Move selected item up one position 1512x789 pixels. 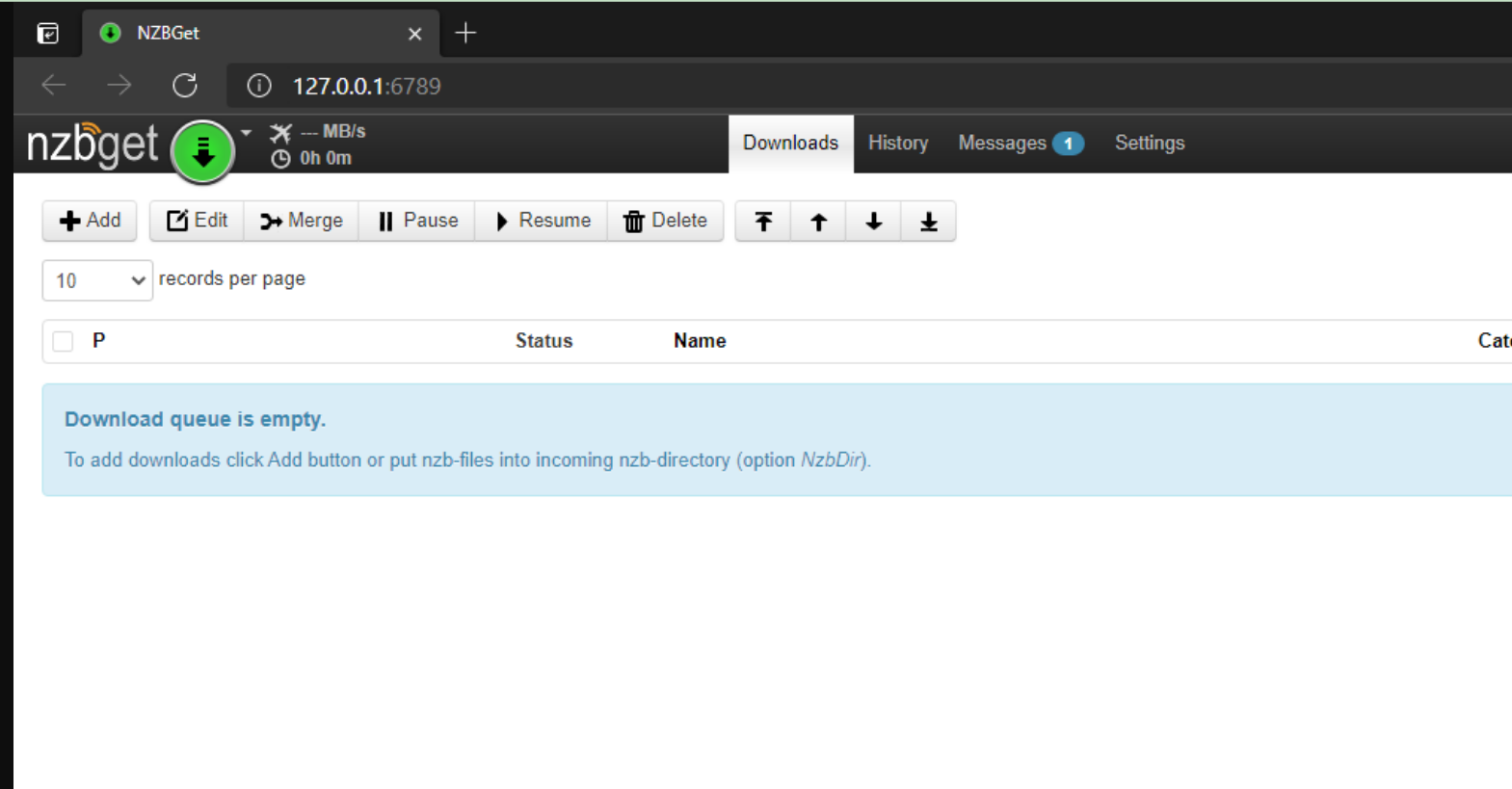point(818,222)
